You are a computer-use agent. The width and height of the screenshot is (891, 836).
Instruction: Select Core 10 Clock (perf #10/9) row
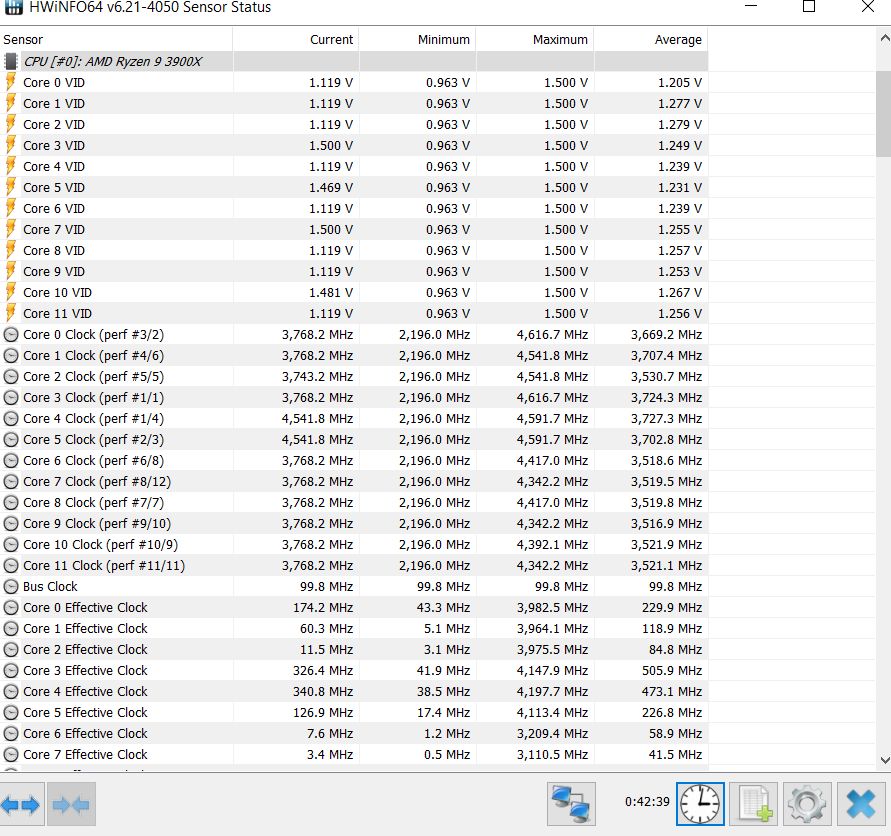tap(354, 544)
